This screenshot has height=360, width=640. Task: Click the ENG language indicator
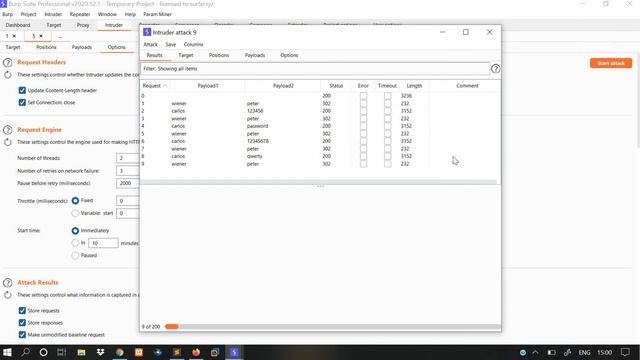pos(584,352)
